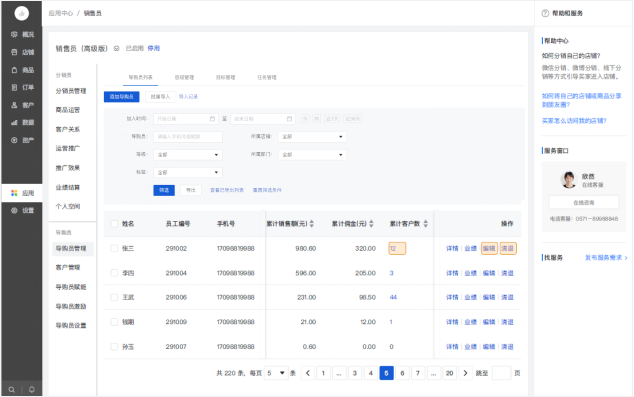Click the question mark icon beside 帮助和服务
This screenshot has height=397, width=634.
[x=545, y=13]
